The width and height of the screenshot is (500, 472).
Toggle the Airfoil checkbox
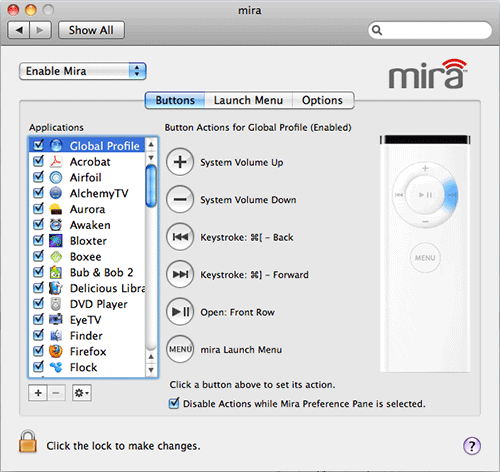[39, 177]
